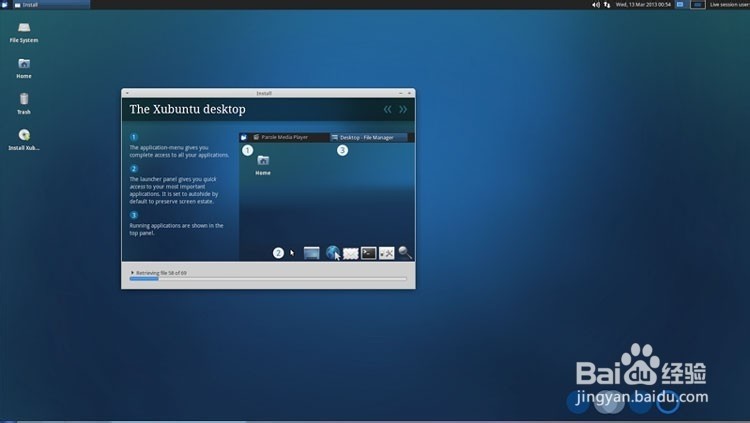Screen dimensions: 750x423
Task: Click the installation progress bar
Action: click(x=268, y=279)
